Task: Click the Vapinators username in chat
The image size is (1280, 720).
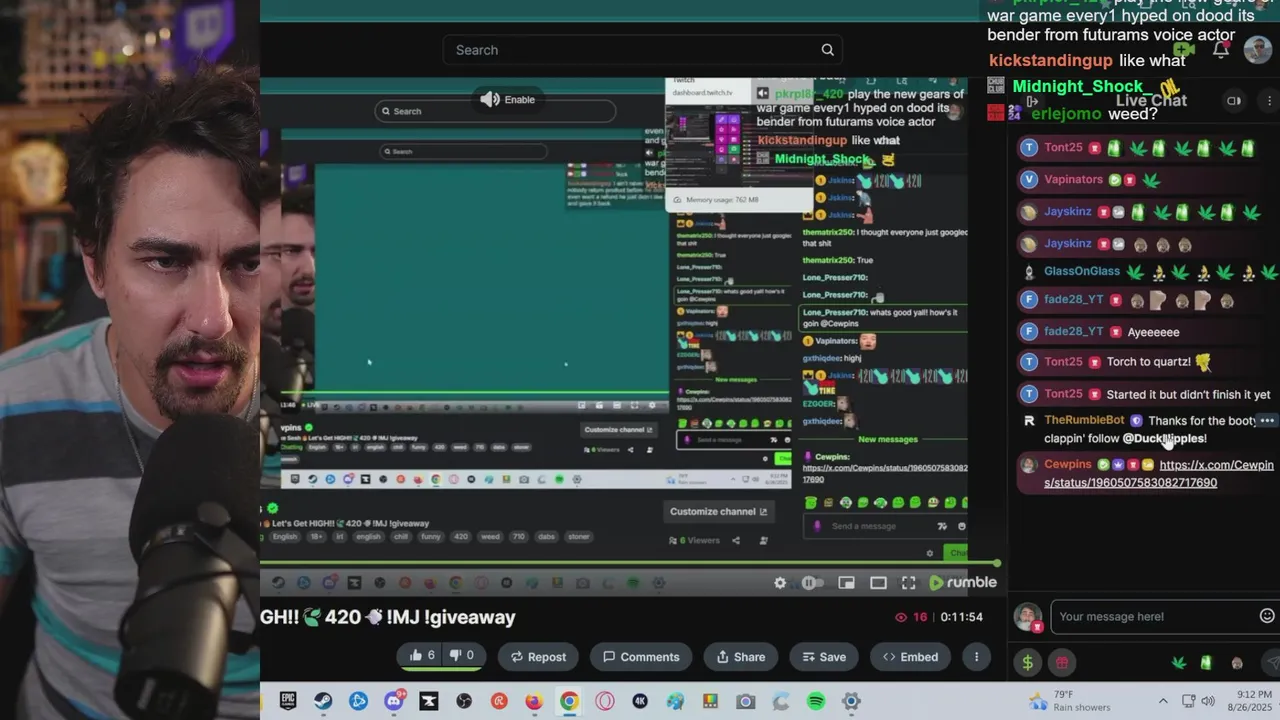Action: tap(1073, 180)
